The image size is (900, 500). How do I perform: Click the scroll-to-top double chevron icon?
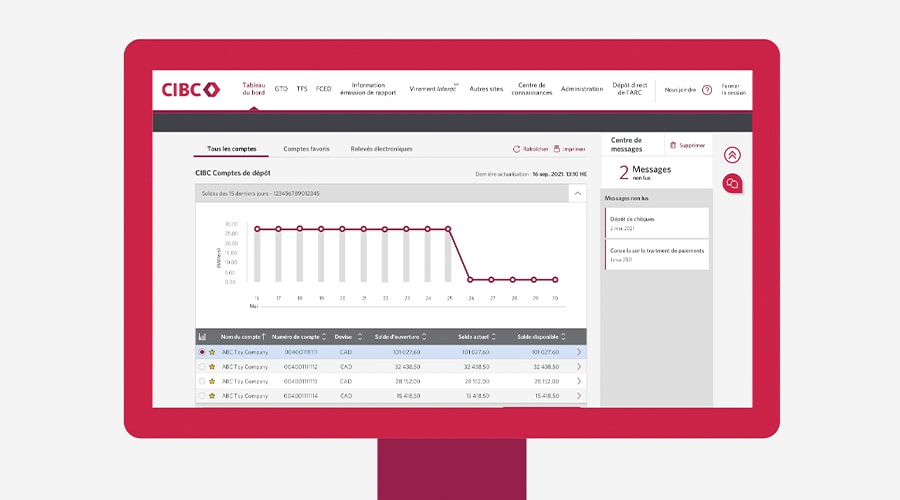[732, 155]
